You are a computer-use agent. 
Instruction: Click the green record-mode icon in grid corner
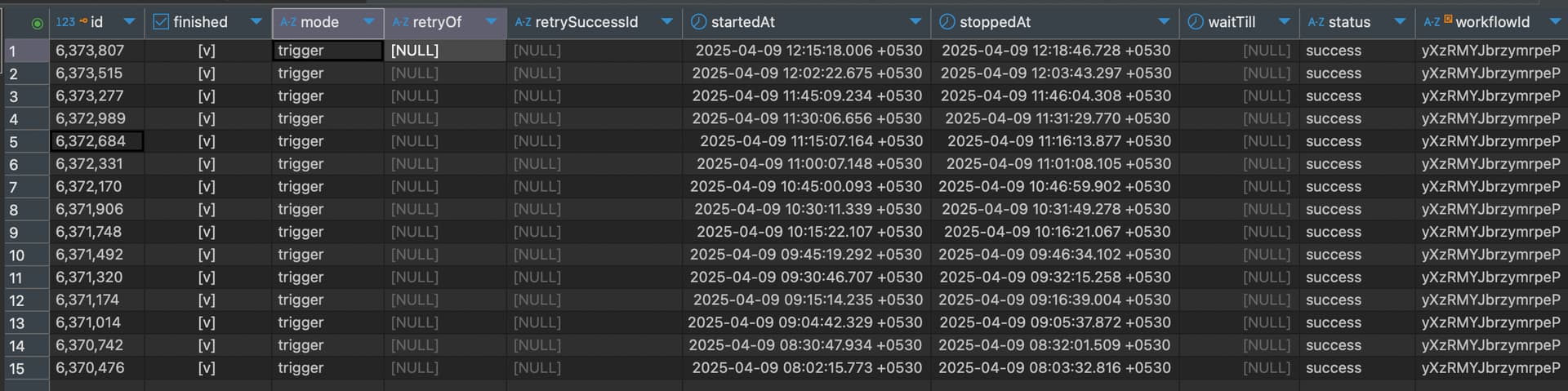(x=37, y=23)
